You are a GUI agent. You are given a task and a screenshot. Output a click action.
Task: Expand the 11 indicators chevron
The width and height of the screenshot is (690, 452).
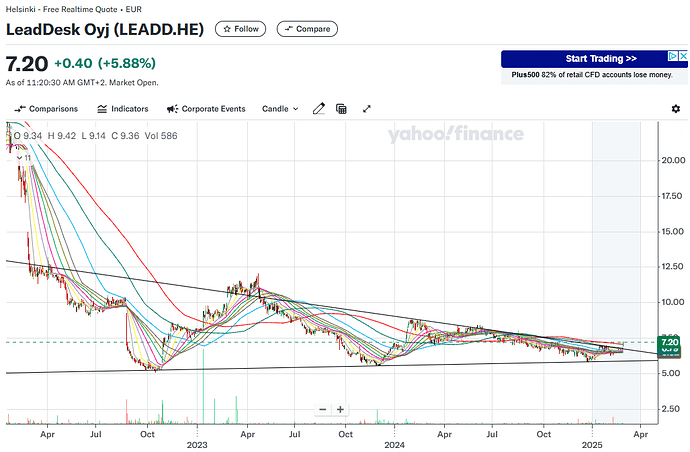coord(19,158)
